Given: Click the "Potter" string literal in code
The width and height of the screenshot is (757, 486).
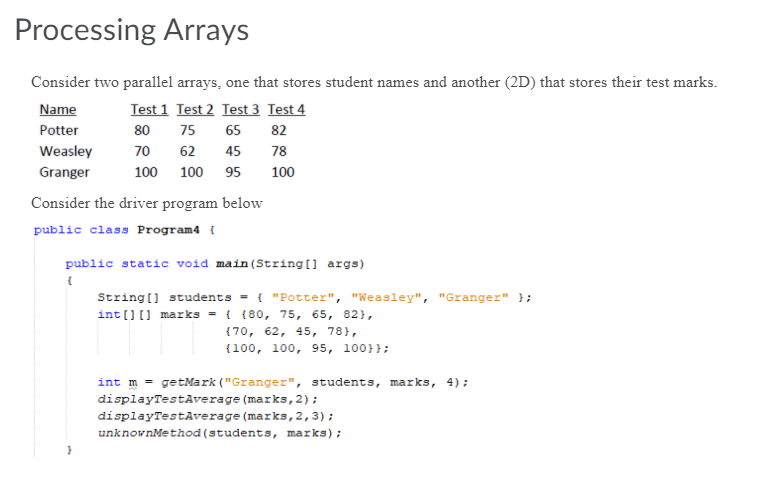Looking at the screenshot, I should point(303,297).
